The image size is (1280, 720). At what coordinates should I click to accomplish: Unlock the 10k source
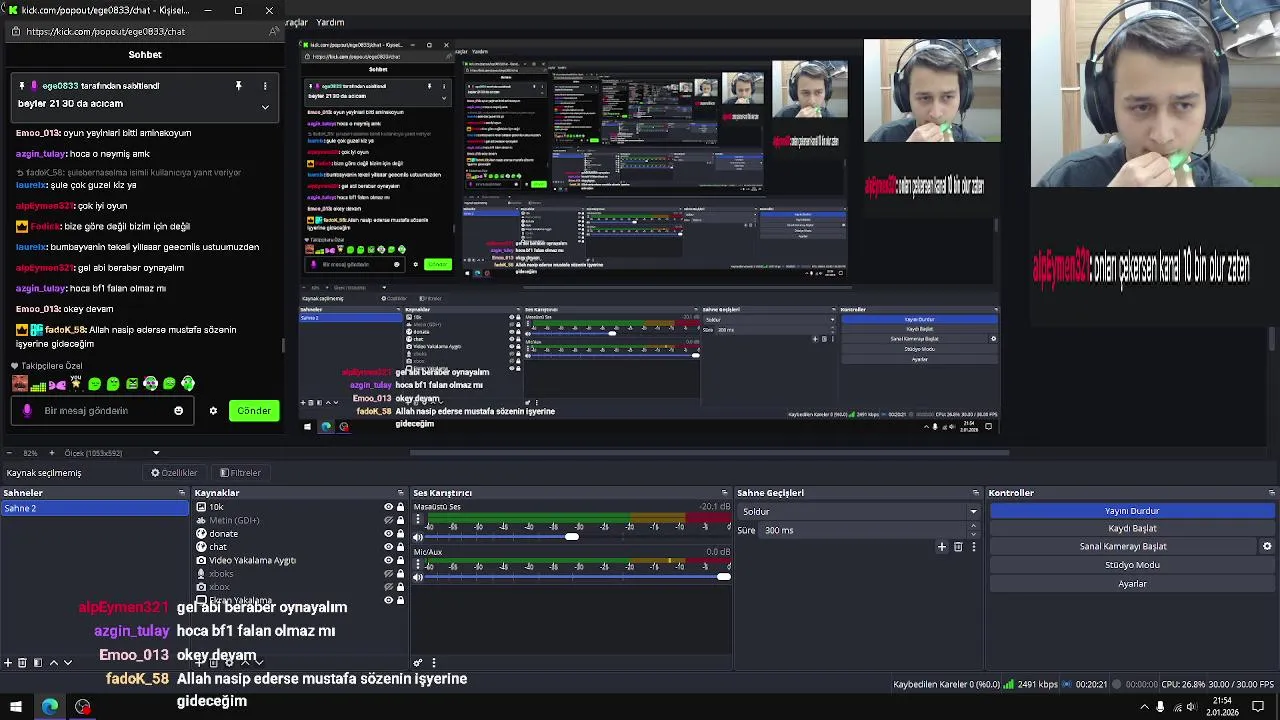point(401,507)
